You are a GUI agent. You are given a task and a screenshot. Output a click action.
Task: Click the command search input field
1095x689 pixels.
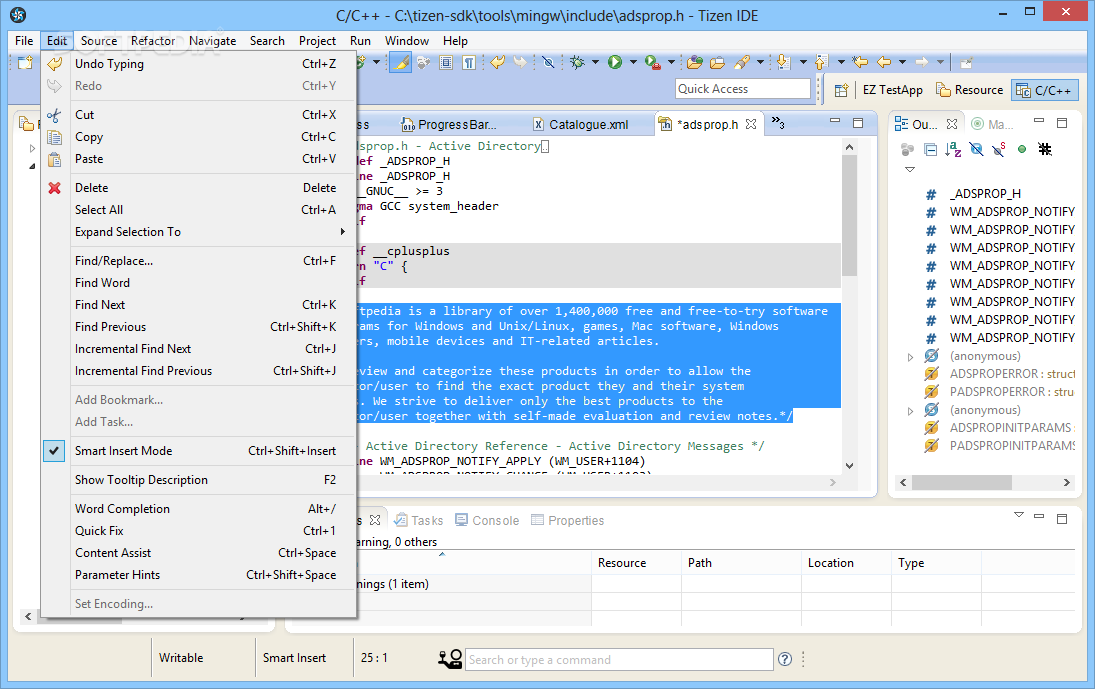pos(619,660)
